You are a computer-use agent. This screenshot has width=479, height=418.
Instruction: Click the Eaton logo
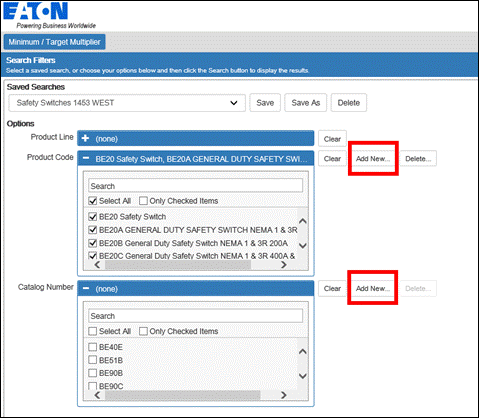tap(36, 11)
